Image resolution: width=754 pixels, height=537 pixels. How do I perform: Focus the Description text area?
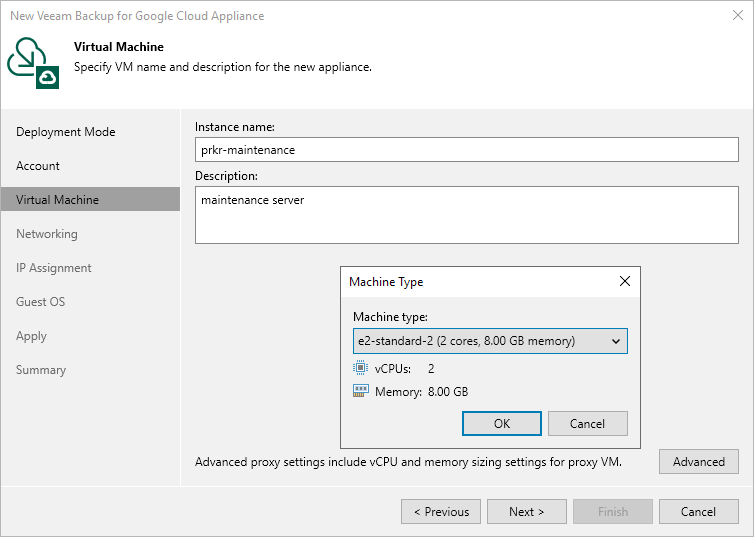click(467, 215)
